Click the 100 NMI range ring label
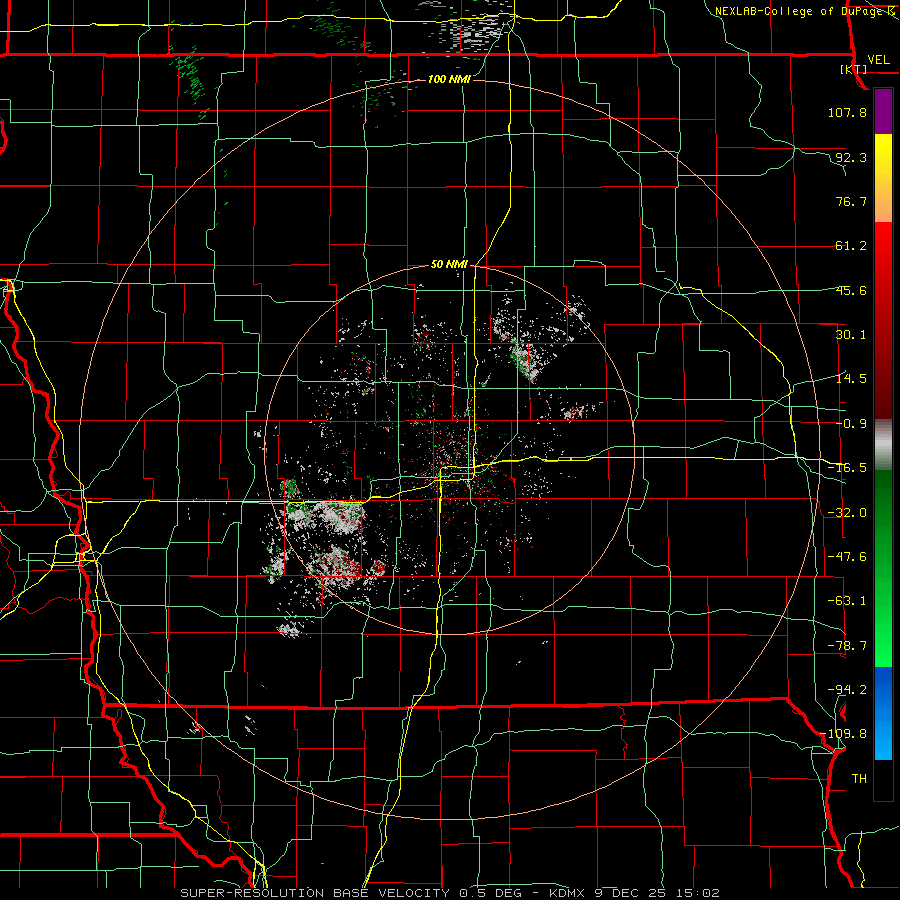900x900 pixels. [449, 79]
